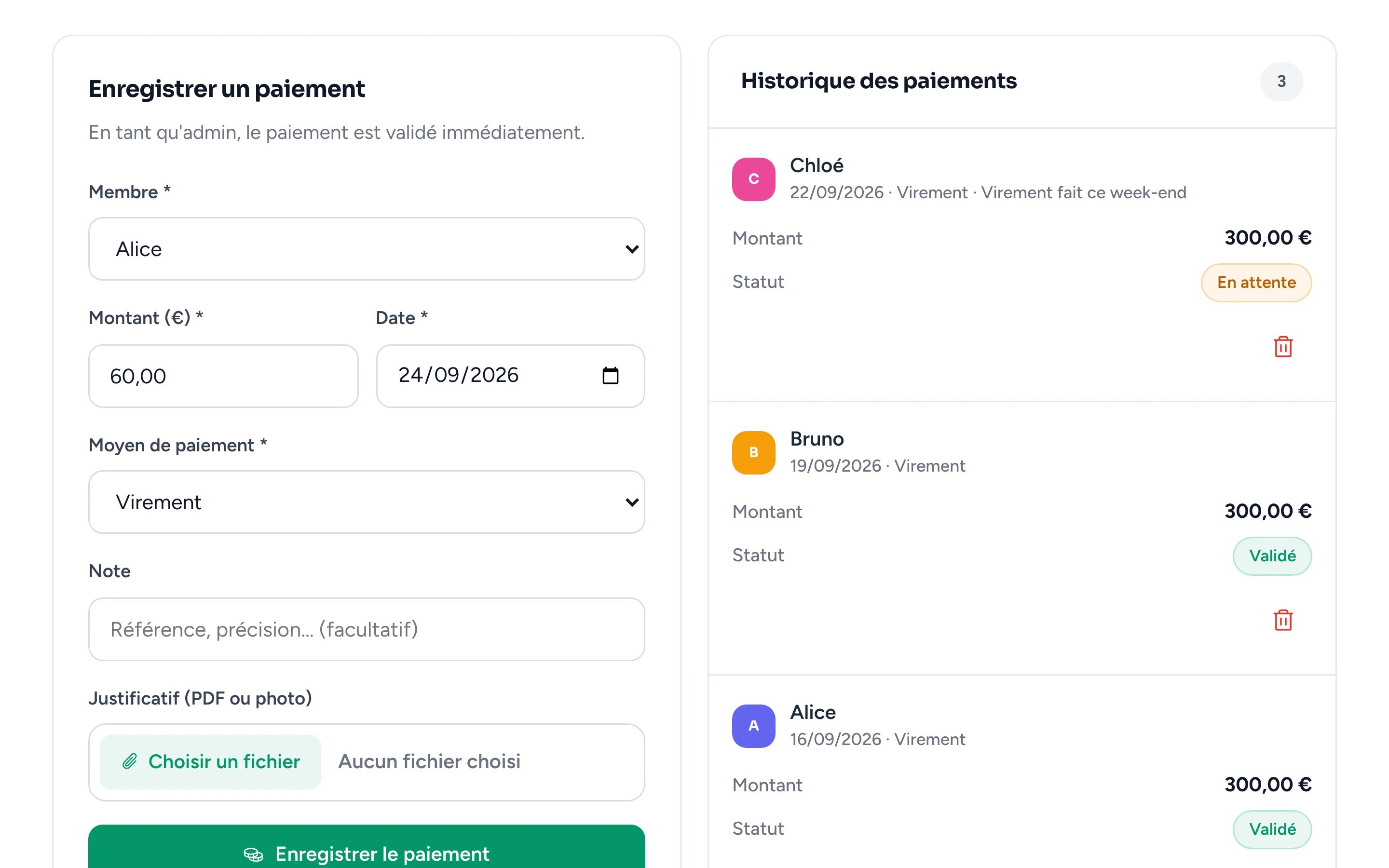Click the 'Membre *' label

pos(129,192)
